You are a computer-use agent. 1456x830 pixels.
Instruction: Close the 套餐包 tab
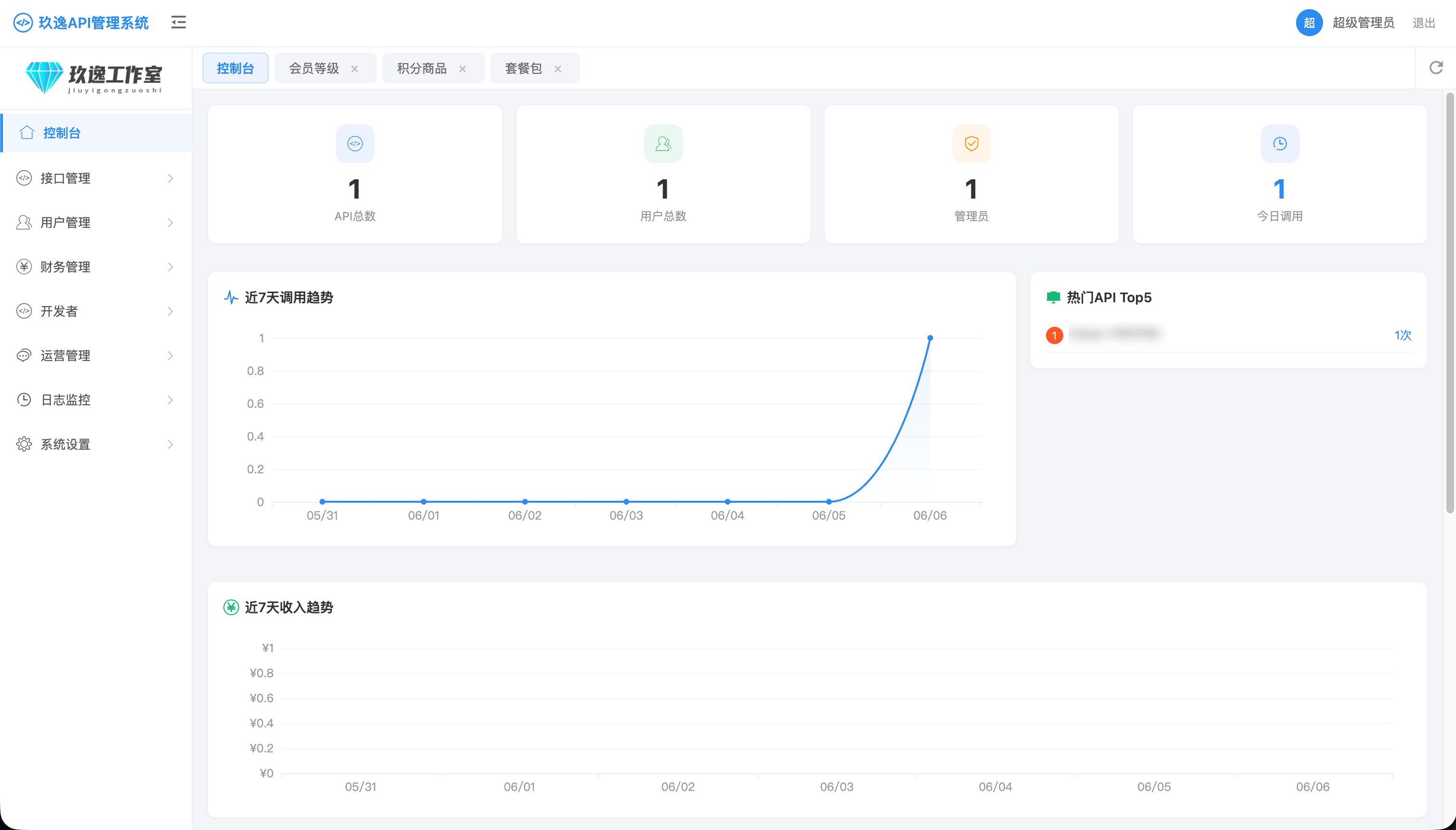[x=557, y=69]
